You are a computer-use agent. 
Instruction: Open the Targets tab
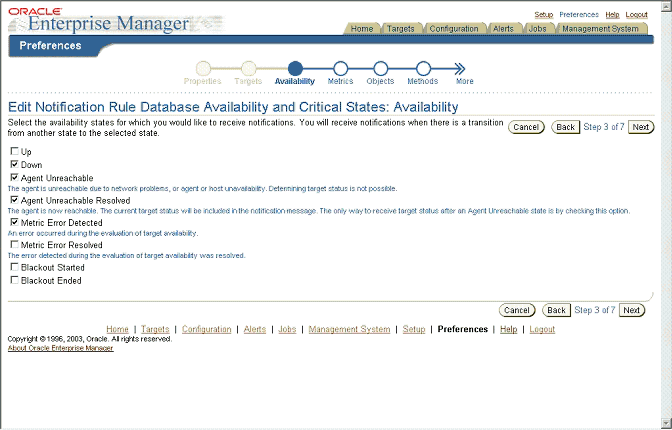pyautogui.click(x=401, y=29)
